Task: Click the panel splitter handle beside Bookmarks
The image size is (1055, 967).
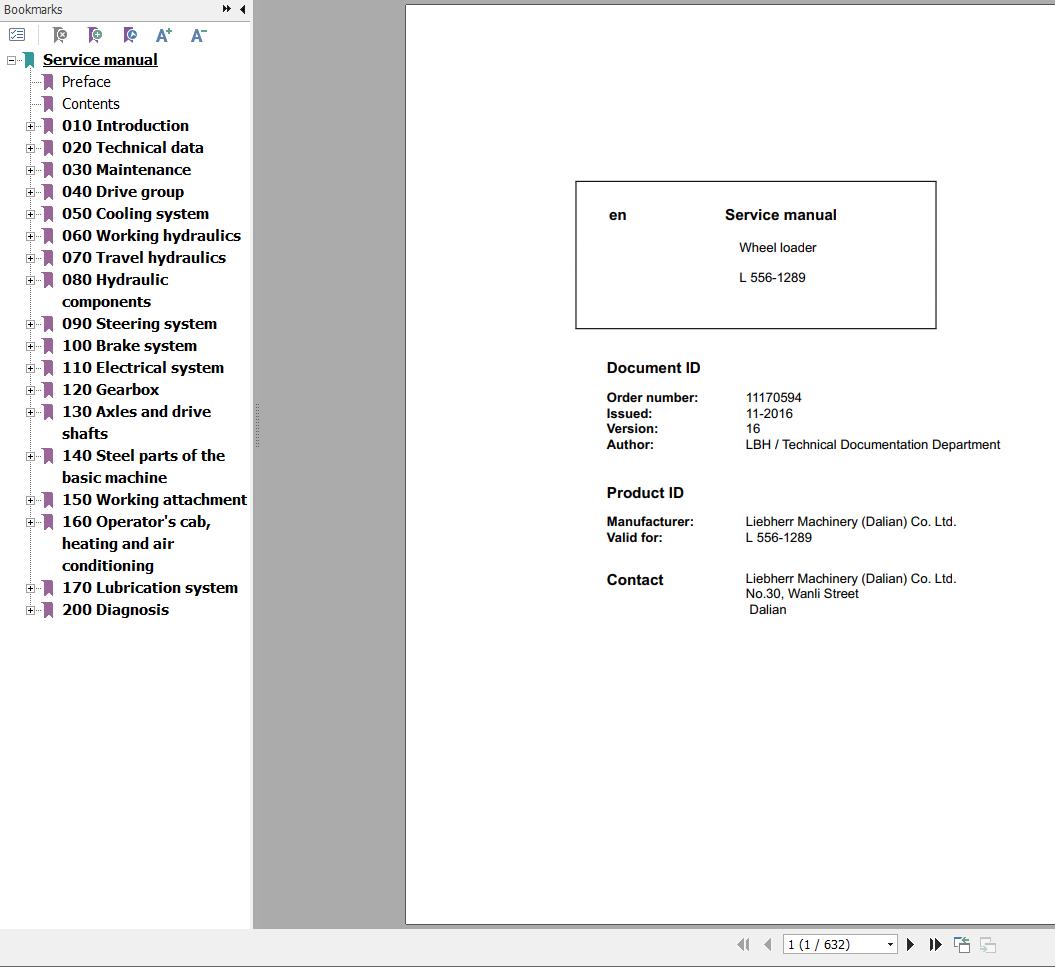Action: pyautogui.click(x=257, y=425)
